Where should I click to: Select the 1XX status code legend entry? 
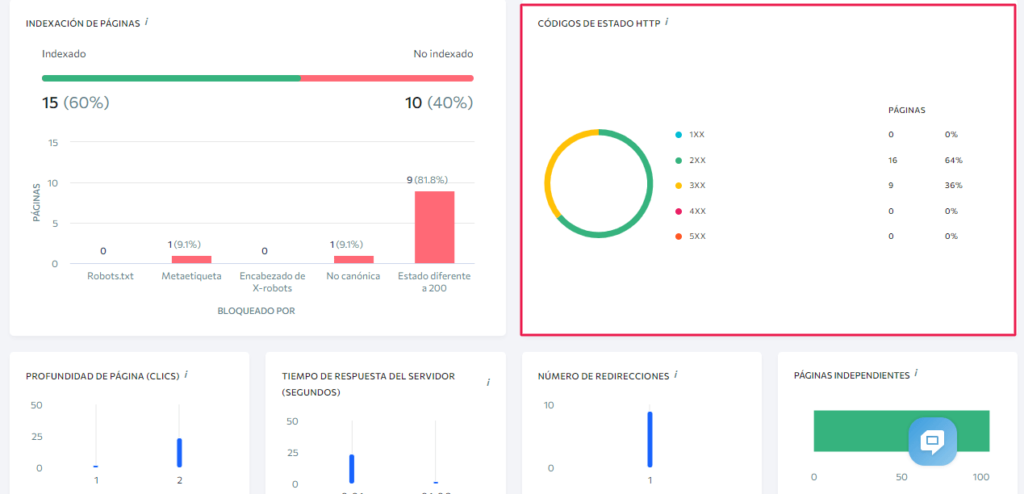click(697, 134)
